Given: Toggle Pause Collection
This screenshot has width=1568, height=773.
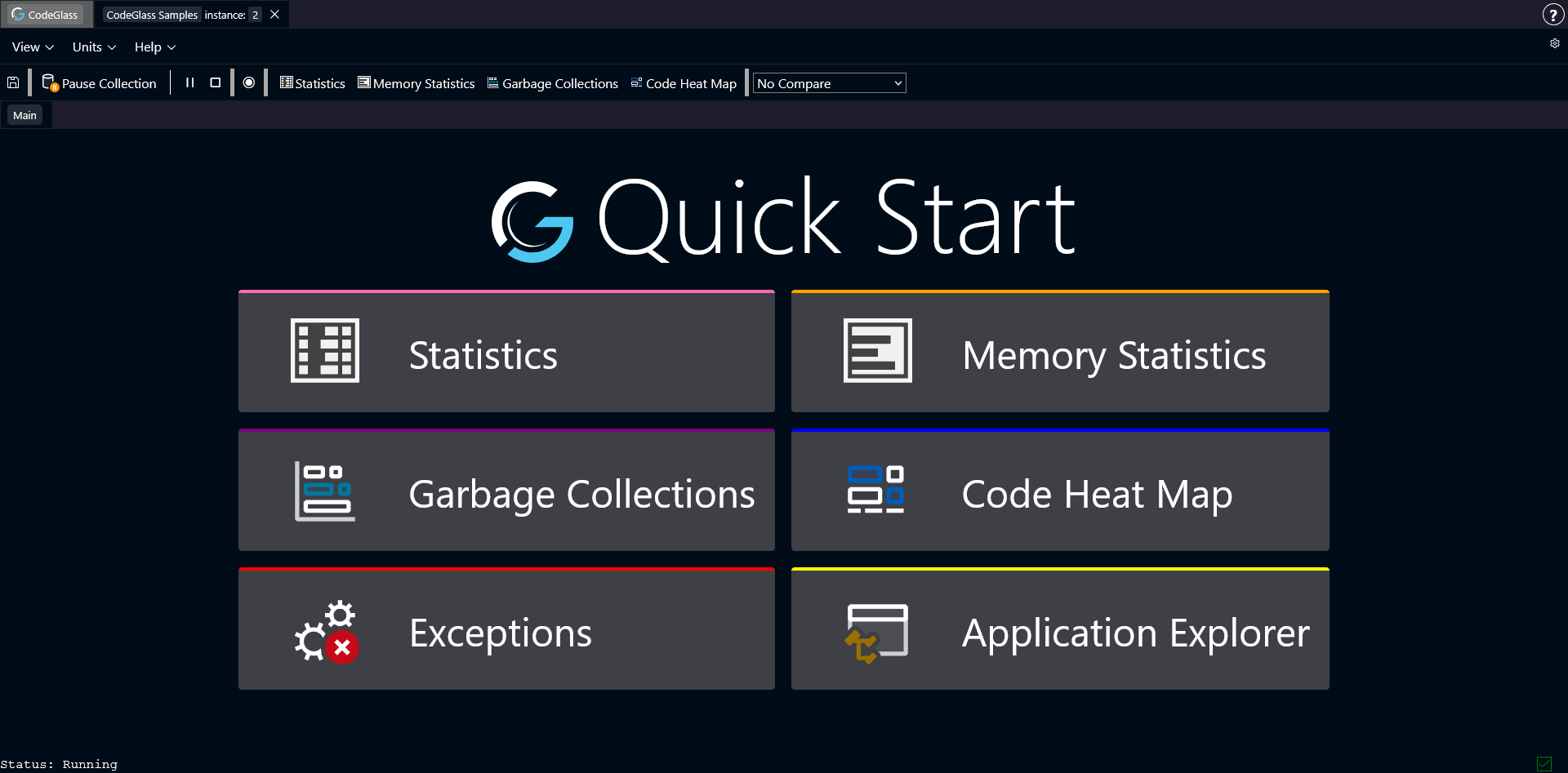Looking at the screenshot, I should [x=99, y=82].
